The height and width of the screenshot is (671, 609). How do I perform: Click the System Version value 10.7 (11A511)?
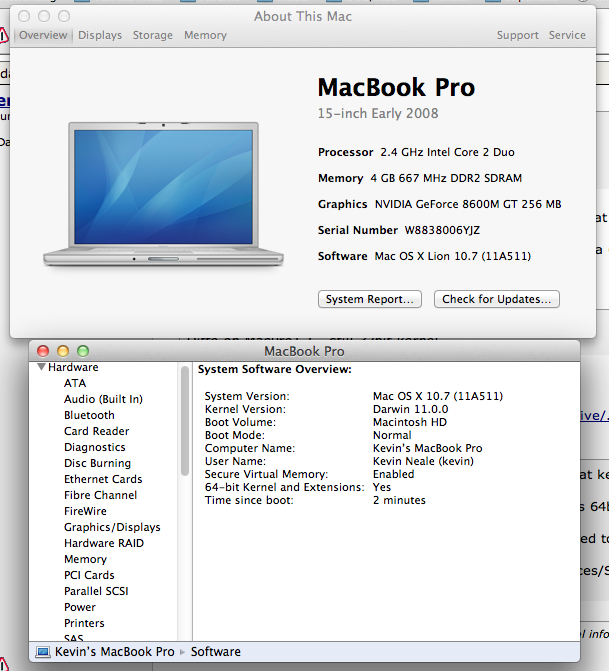pyautogui.click(x=438, y=396)
